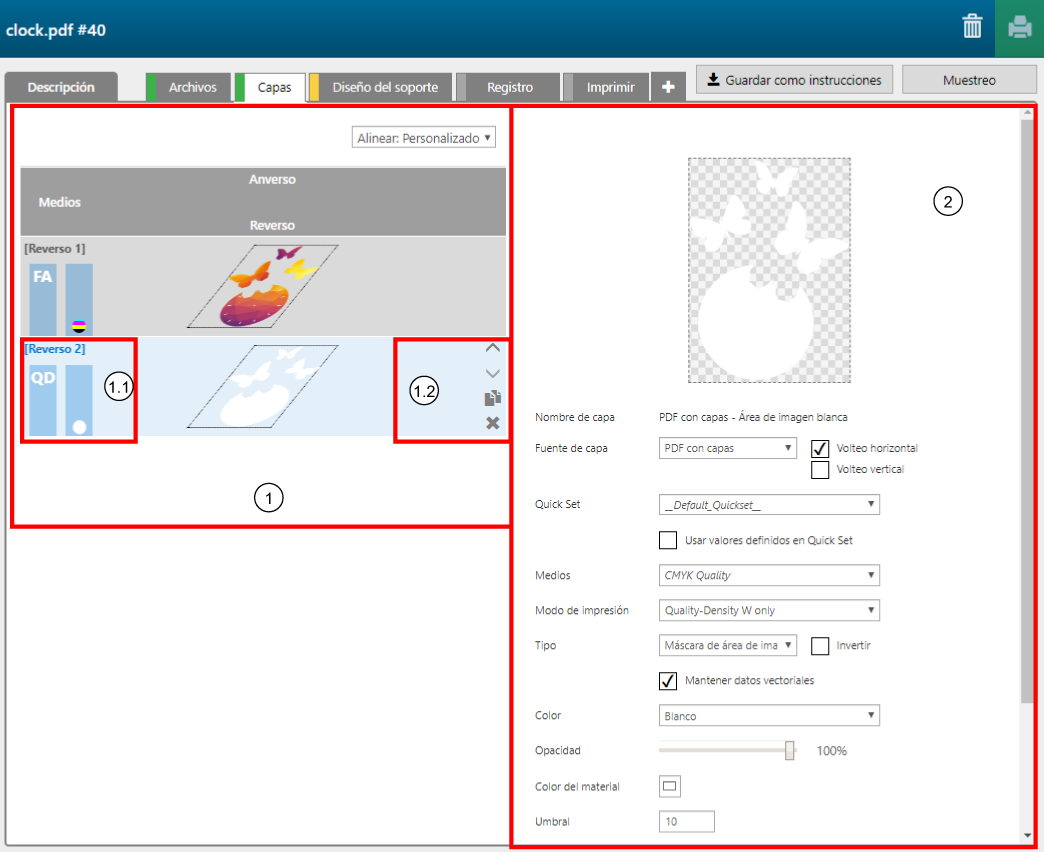Move layer up with the up chevron
The height and width of the screenshot is (852, 1044).
click(492, 348)
